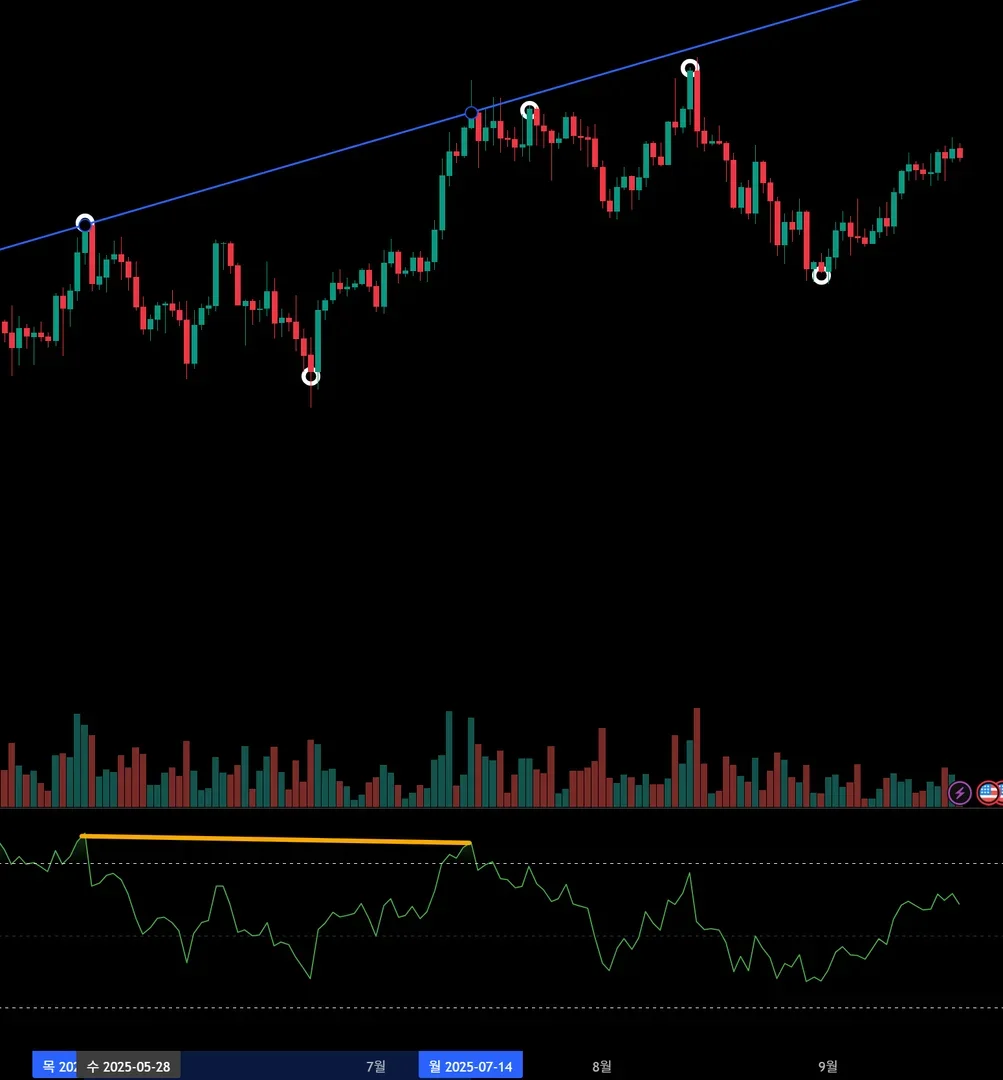1003x1080 pixels.
Task: Open the US flag economic event icon
Action: pos(989,793)
